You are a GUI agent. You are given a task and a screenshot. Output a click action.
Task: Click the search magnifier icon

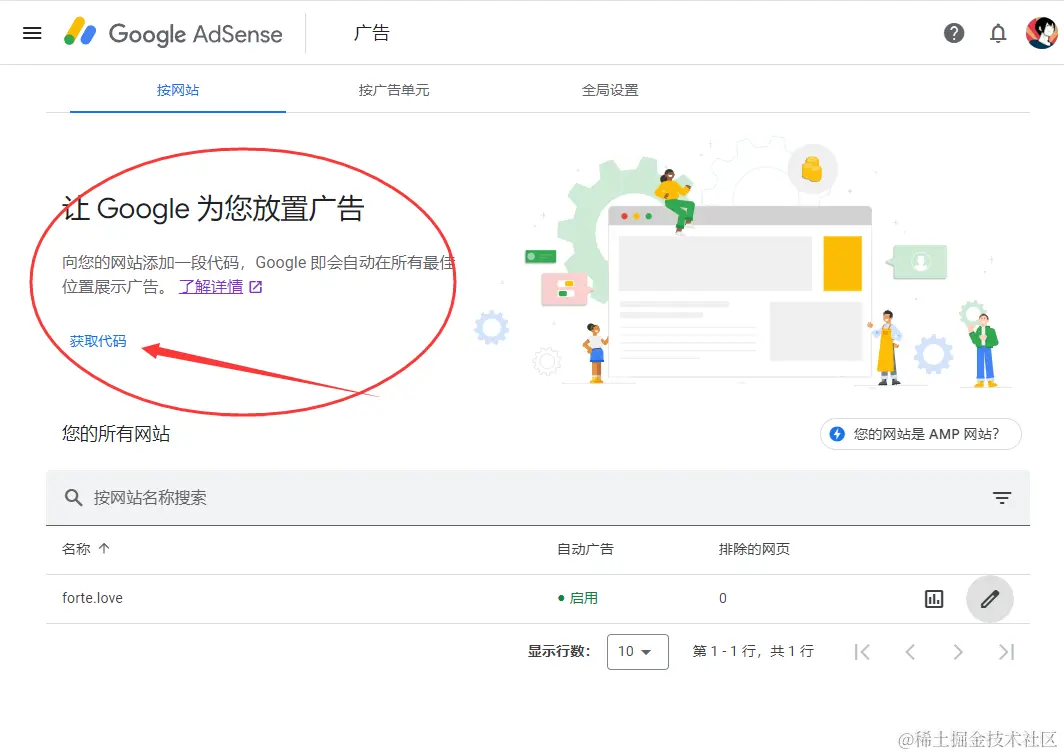tap(73, 497)
